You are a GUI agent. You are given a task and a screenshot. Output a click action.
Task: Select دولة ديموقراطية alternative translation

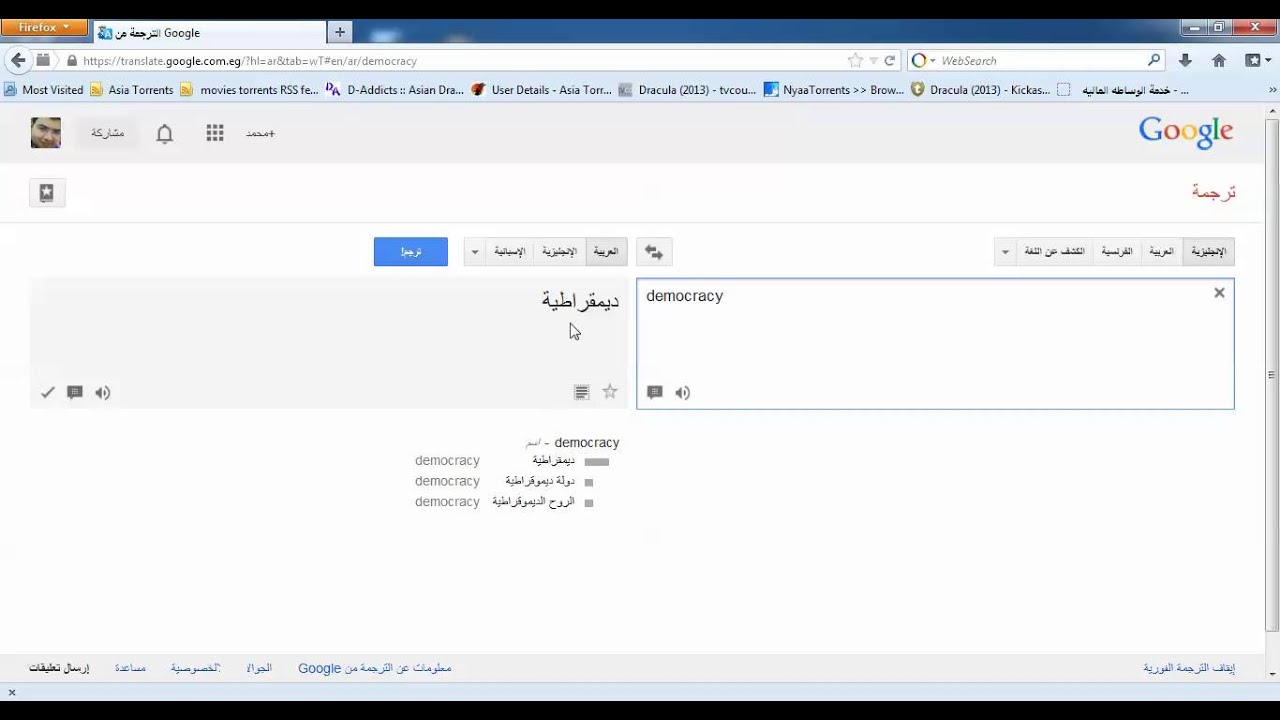[x=540, y=481]
